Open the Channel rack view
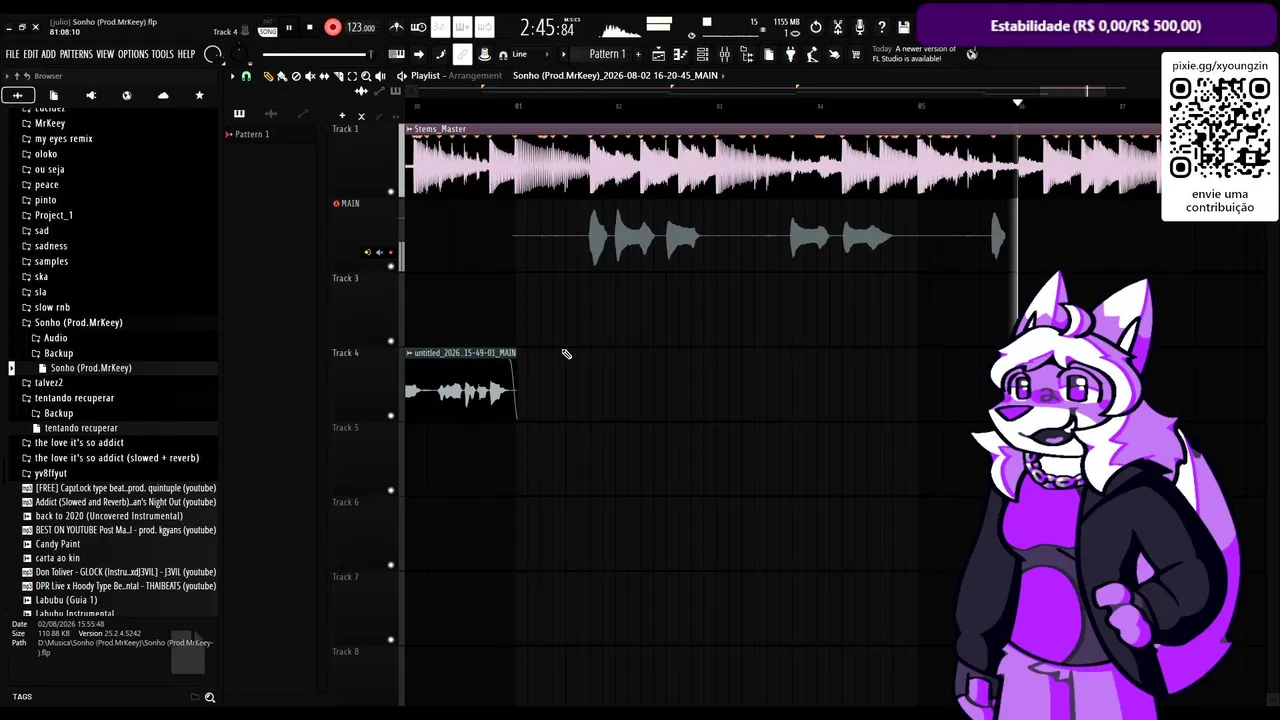 (703, 54)
